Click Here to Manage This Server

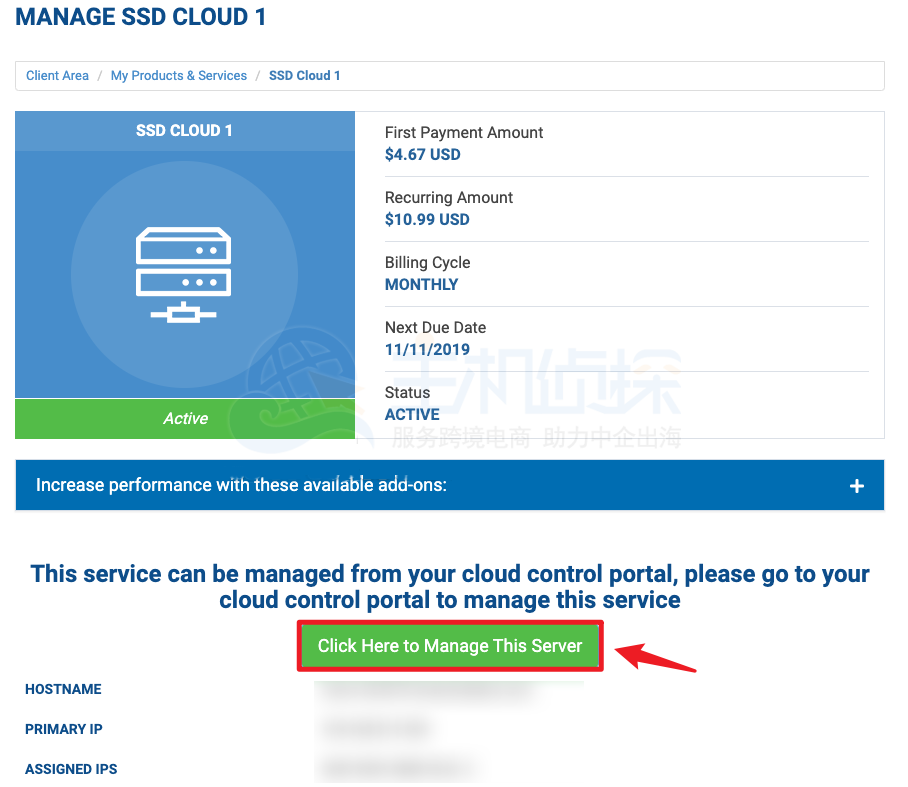click(450, 645)
